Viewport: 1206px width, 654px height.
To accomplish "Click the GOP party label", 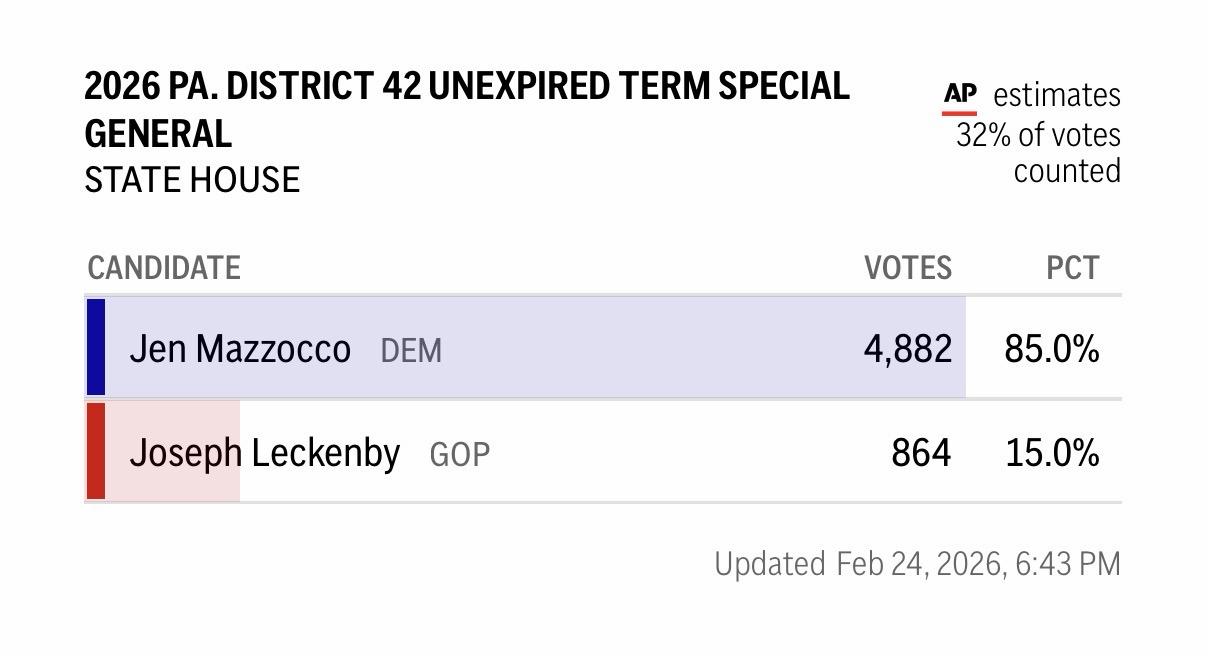I will click(x=460, y=455).
